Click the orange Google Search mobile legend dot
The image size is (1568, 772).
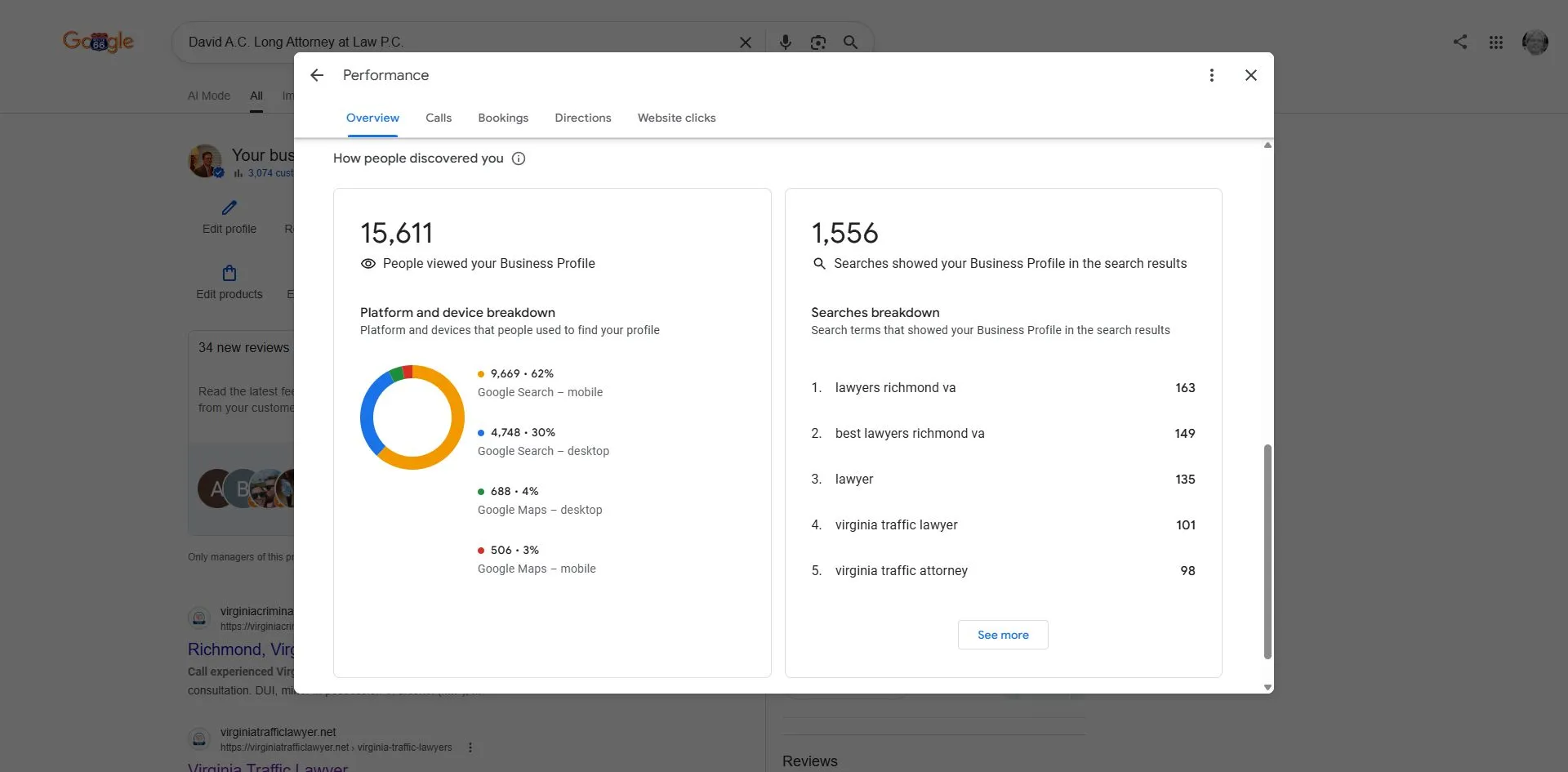pyautogui.click(x=481, y=374)
